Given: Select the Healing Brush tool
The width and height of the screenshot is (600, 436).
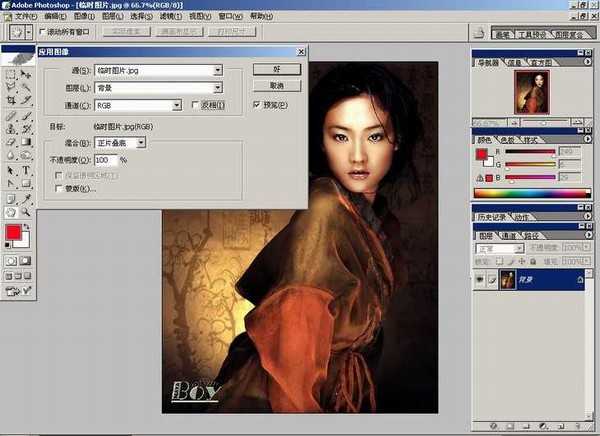Looking at the screenshot, I should point(11,115).
